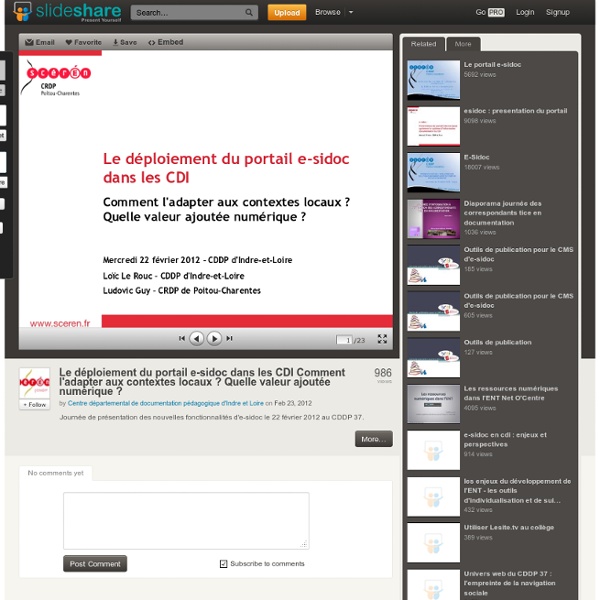Open 'Les ressources numériques' thumbnail
The width and height of the screenshot is (600, 600).
click(x=434, y=404)
